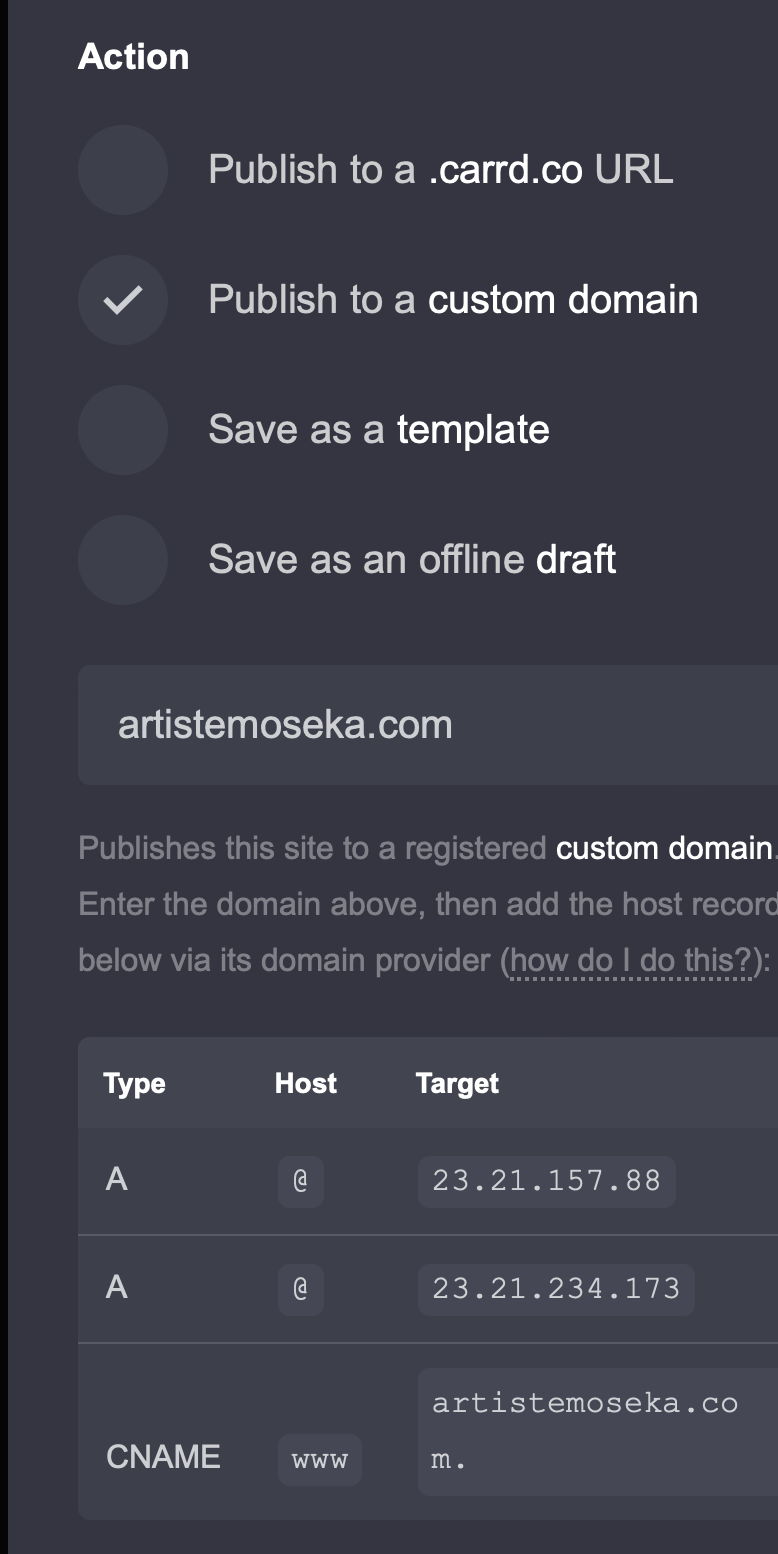Viewport: 778px width, 1554px height.
Task: Choose the Save as a template radio button
Action: tap(123, 430)
